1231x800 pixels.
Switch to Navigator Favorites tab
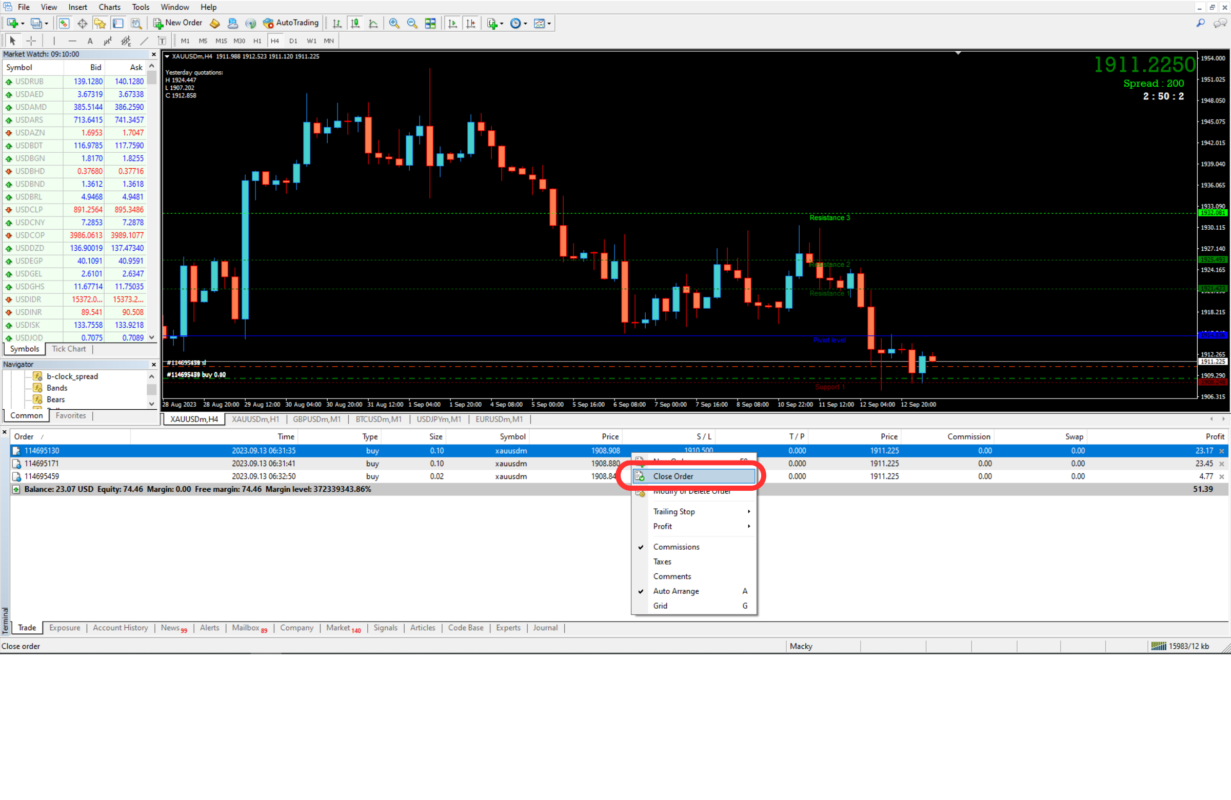point(70,415)
